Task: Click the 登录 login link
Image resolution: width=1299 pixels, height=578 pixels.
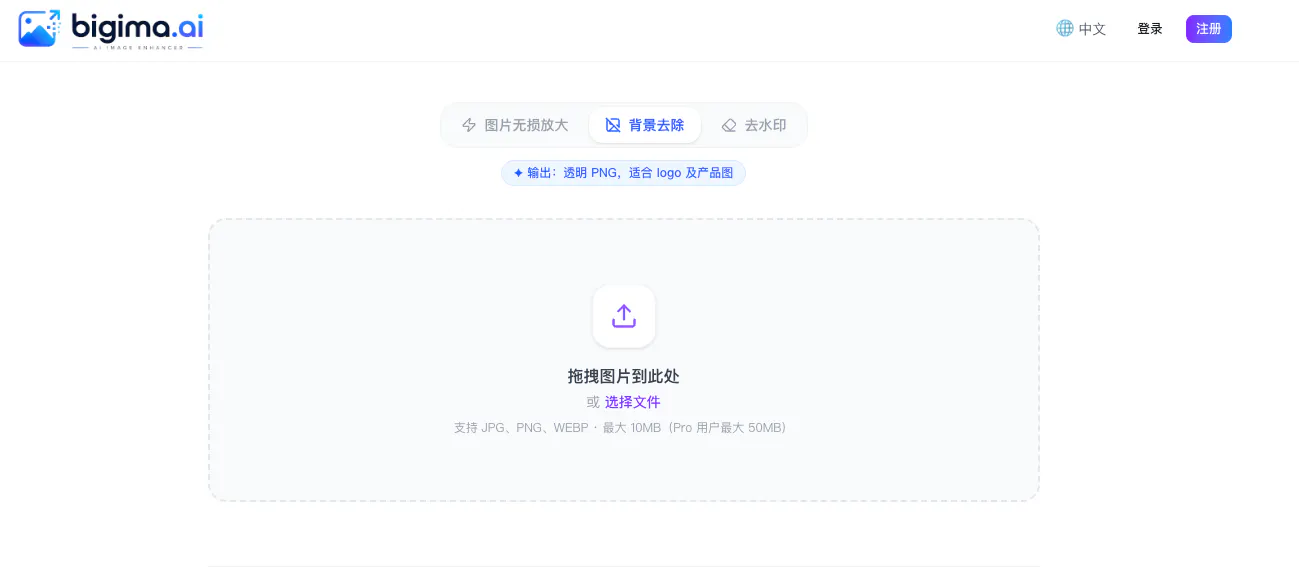Action: 1150,29
